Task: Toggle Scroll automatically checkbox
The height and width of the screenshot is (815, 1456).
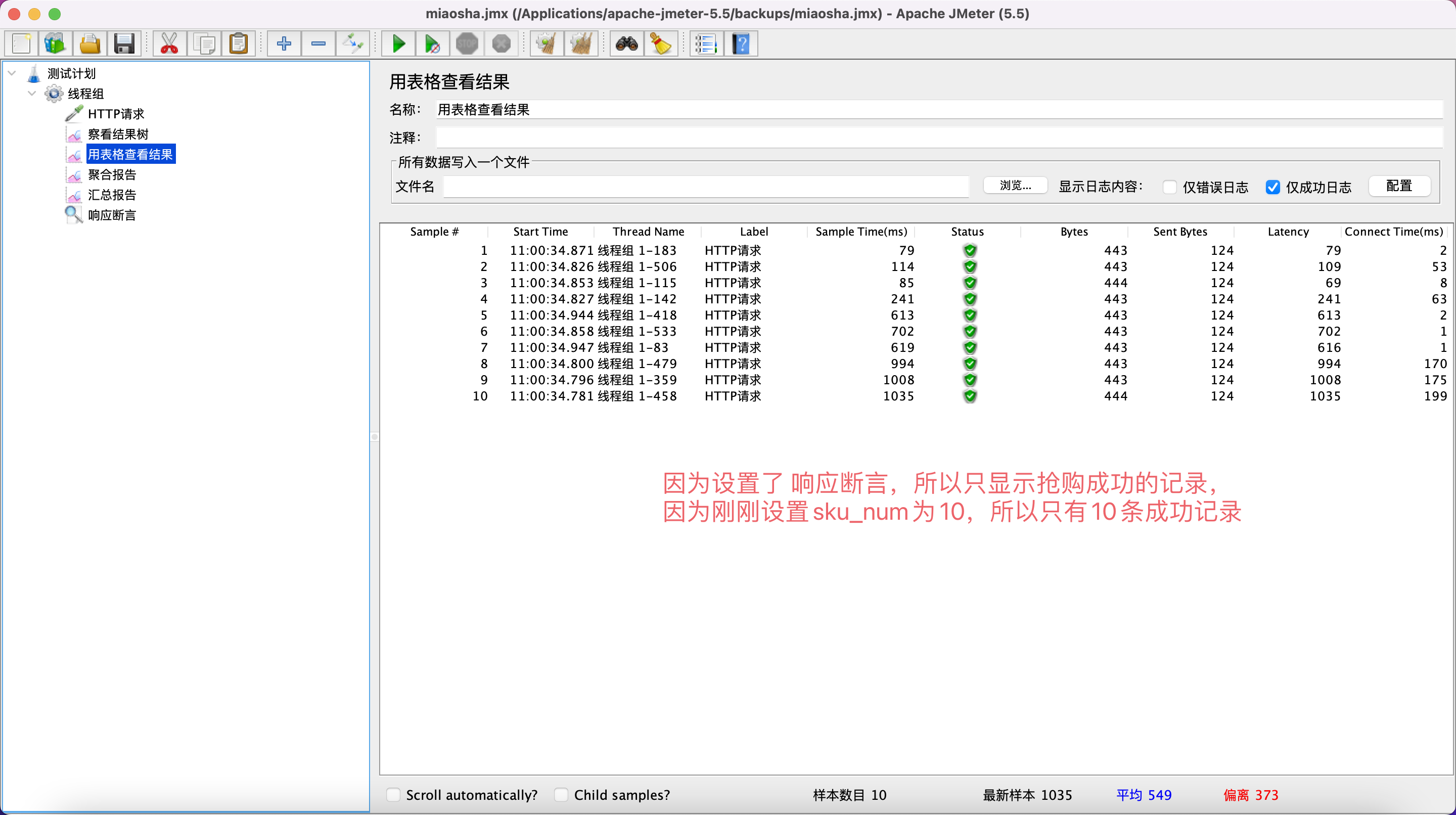Action: point(393,795)
